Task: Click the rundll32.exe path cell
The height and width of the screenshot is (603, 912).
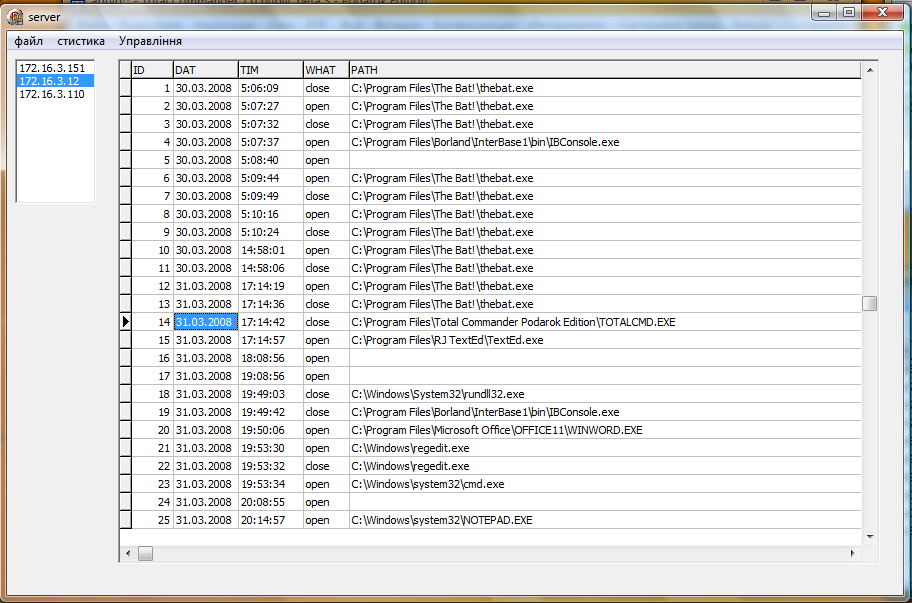Action: click(x=605, y=394)
